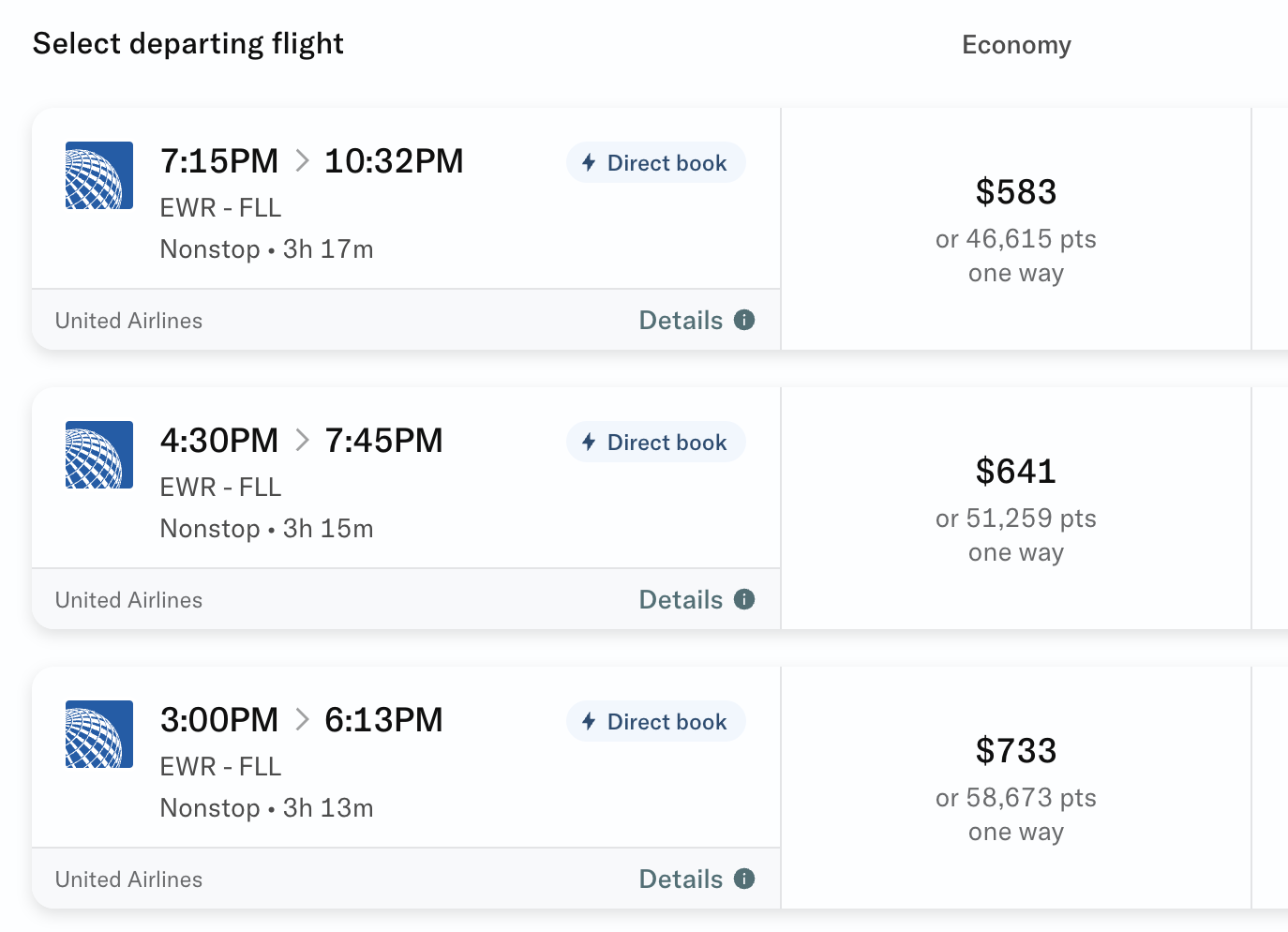Click United logo on 3:00PM flight
The height and width of the screenshot is (932, 1288).
(x=99, y=734)
